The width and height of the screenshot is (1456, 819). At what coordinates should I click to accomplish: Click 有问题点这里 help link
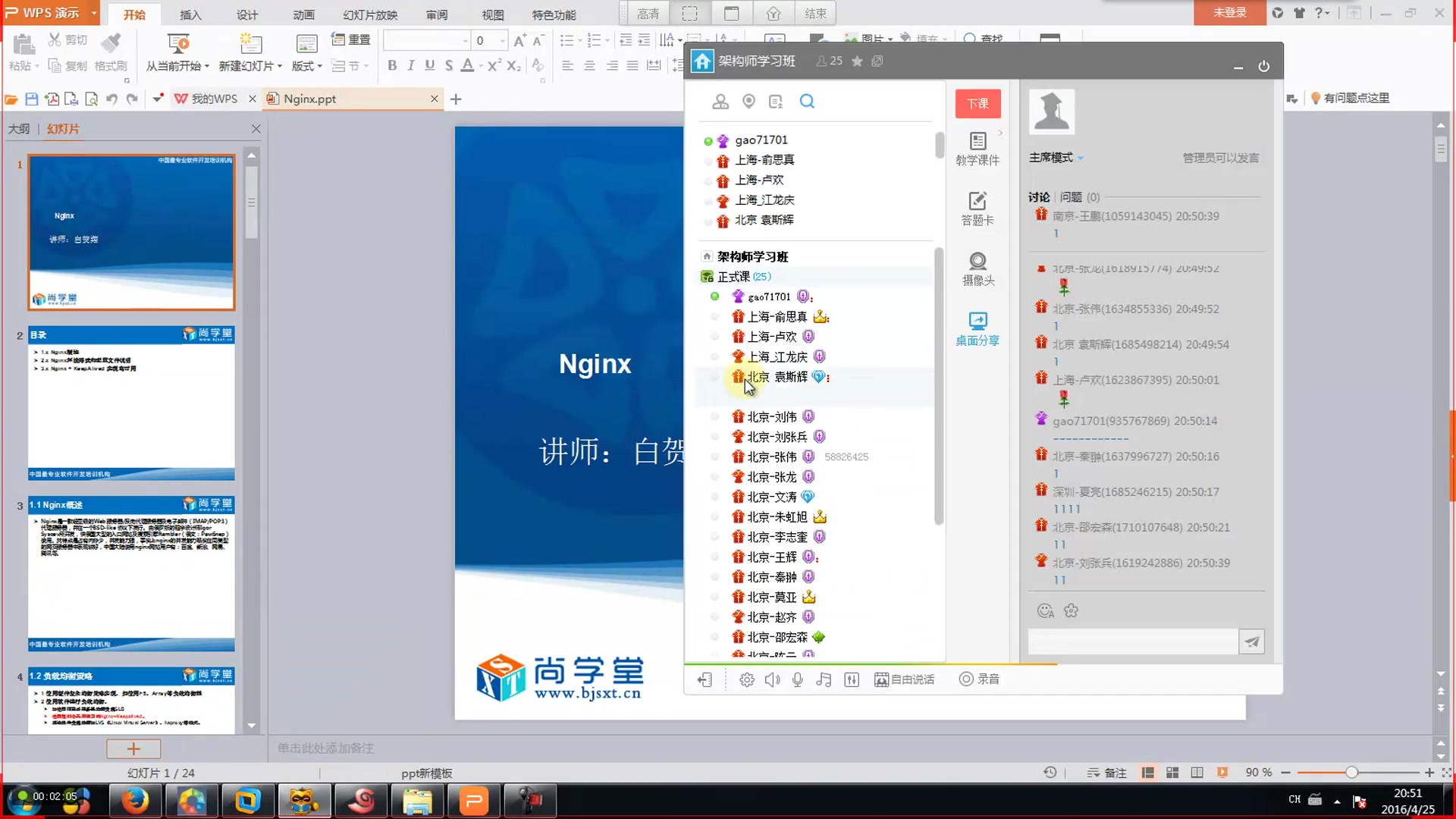tap(1350, 98)
